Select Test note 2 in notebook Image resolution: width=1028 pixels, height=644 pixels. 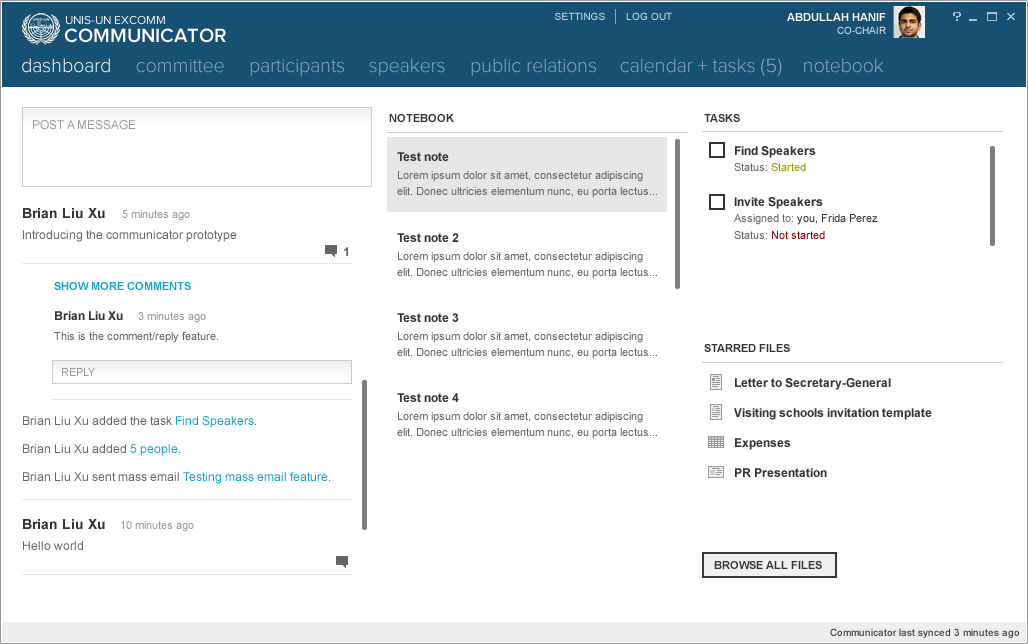(527, 254)
